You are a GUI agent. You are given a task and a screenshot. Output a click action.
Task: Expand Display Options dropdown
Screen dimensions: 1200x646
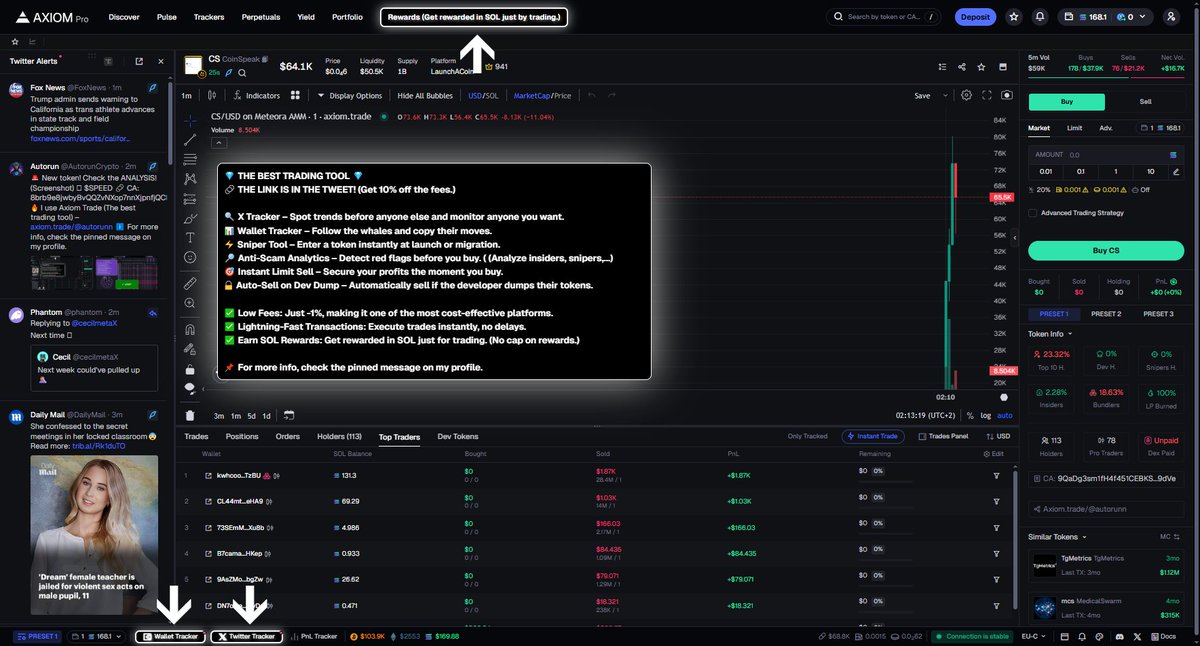(349, 95)
